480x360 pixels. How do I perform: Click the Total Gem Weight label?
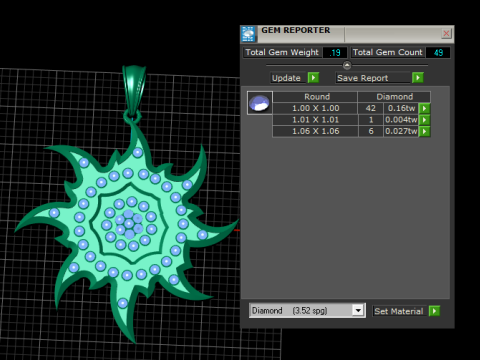coord(282,52)
